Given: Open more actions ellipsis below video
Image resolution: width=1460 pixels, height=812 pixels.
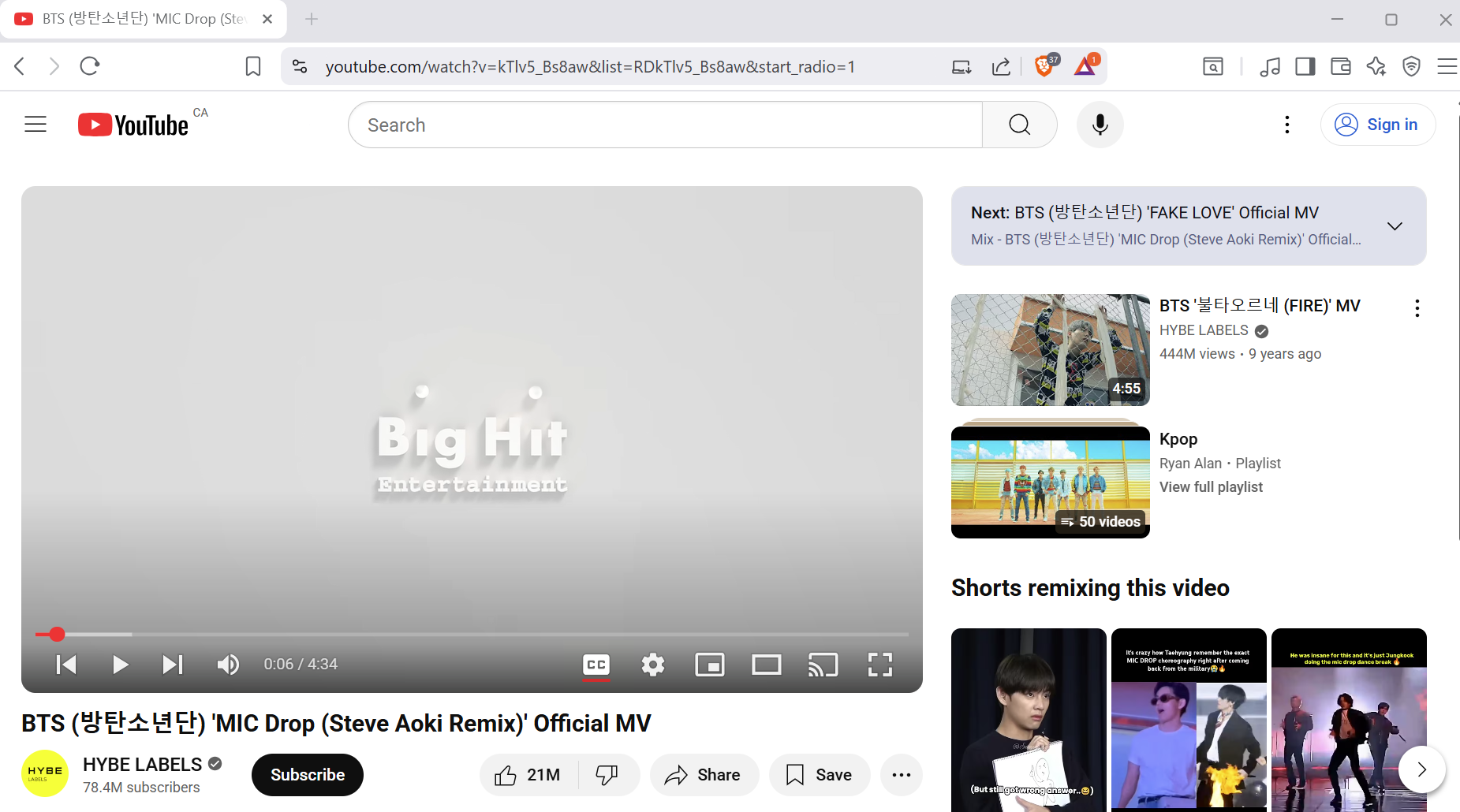Looking at the screenshot, I should click(902, 775).
